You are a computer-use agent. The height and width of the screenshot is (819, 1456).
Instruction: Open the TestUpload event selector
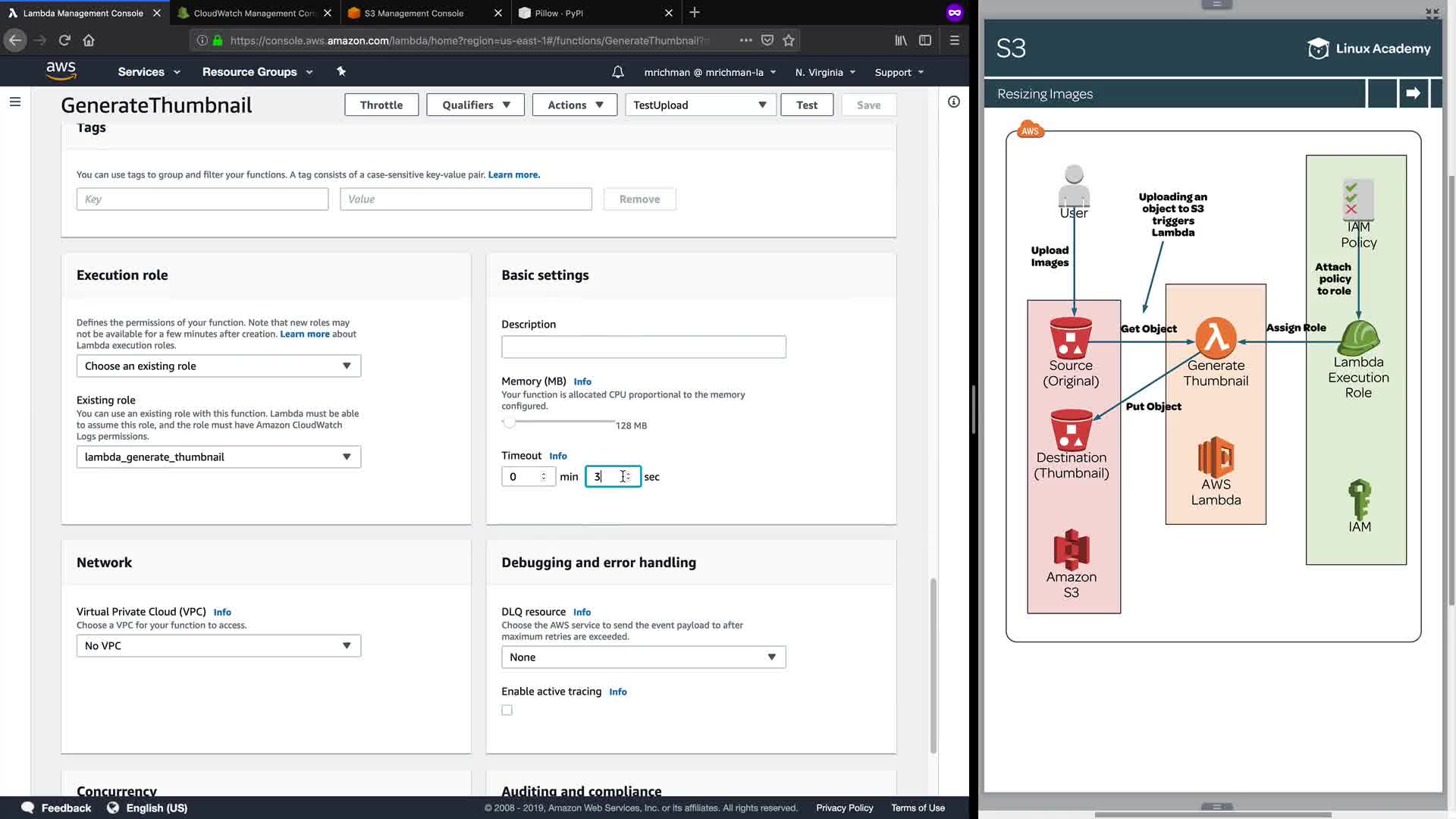point(700,105)
